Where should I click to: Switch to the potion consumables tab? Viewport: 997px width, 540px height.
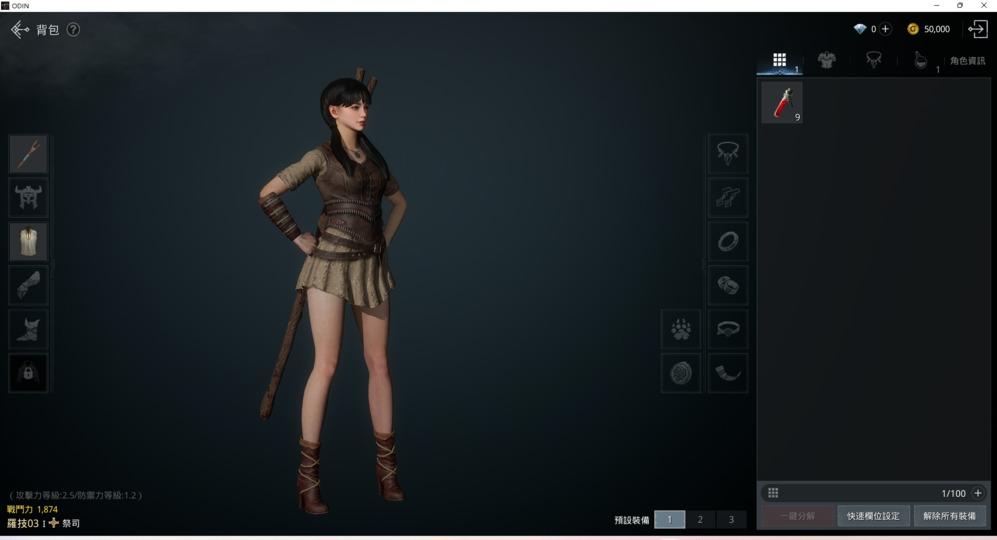[x=921, y=60]
